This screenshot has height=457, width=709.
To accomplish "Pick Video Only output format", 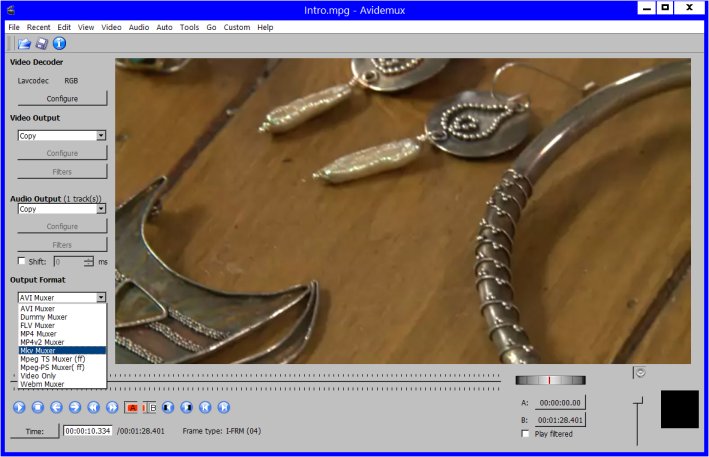I will pos(62,375).
